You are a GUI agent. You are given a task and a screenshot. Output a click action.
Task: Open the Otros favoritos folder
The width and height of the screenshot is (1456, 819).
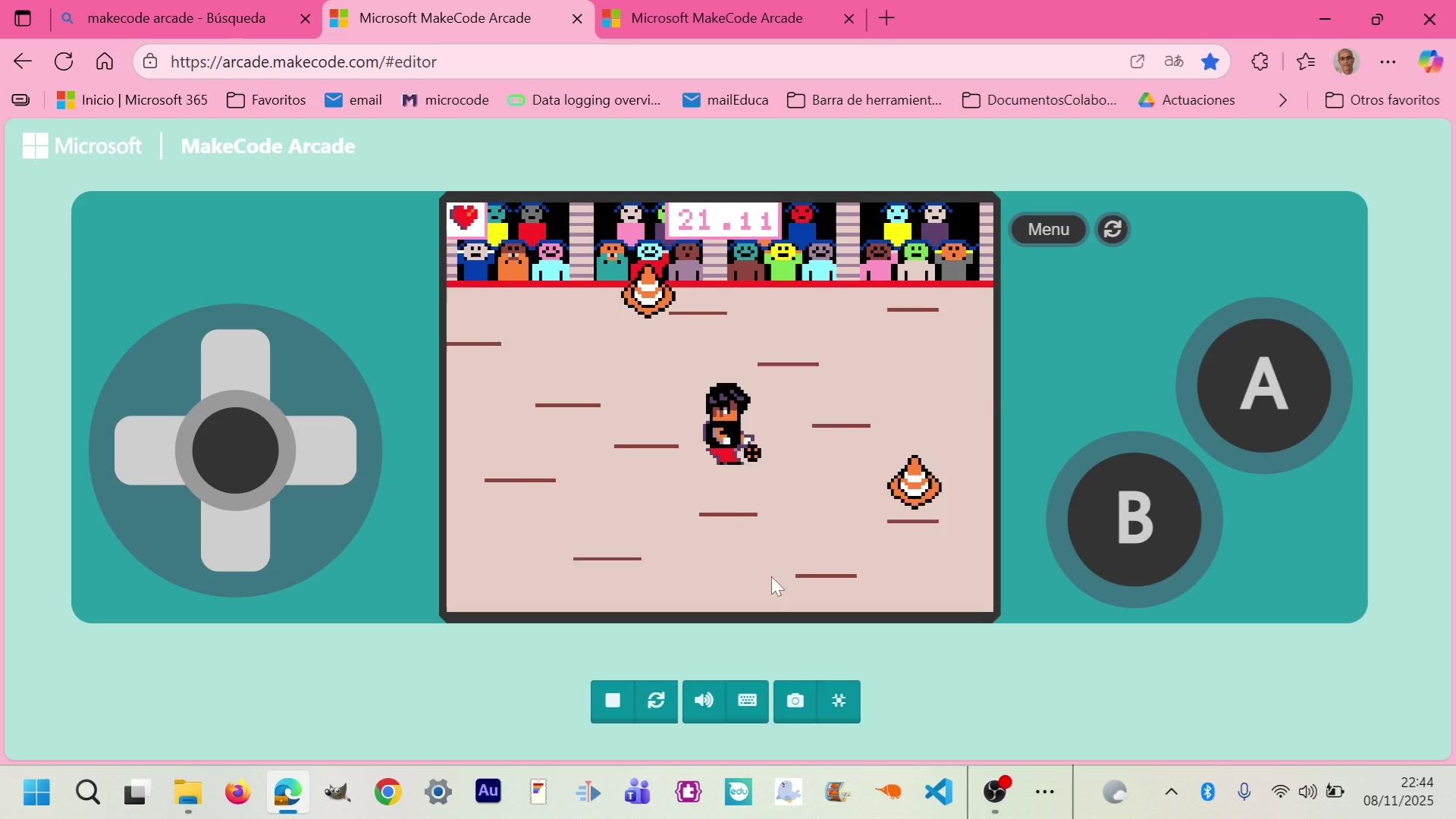tap(1382, 101)
